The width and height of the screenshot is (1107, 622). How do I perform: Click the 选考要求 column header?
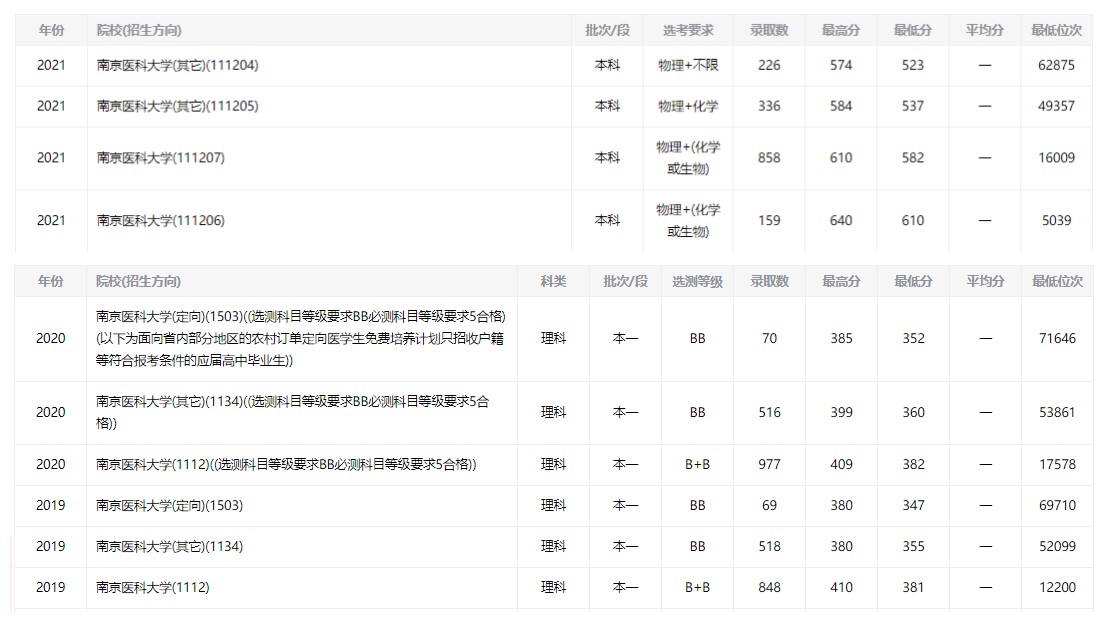coord(688,31)
